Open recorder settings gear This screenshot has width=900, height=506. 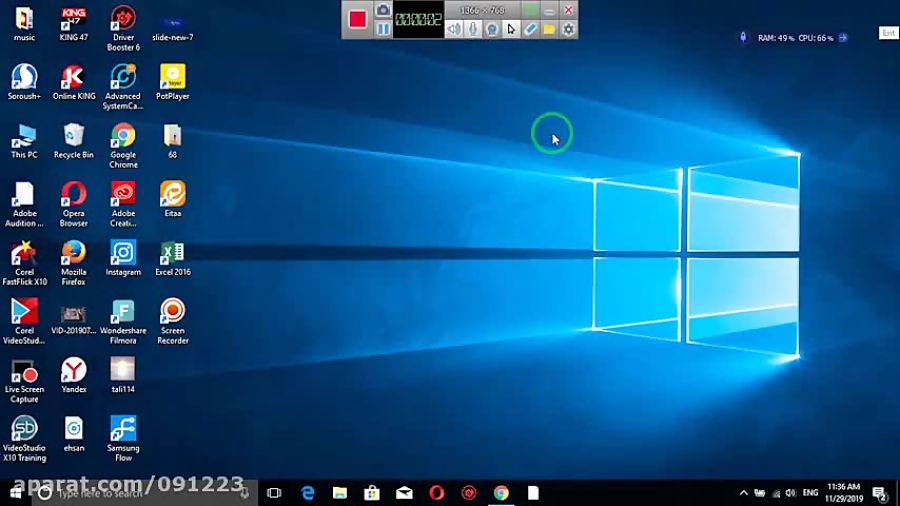click(568, 29)
